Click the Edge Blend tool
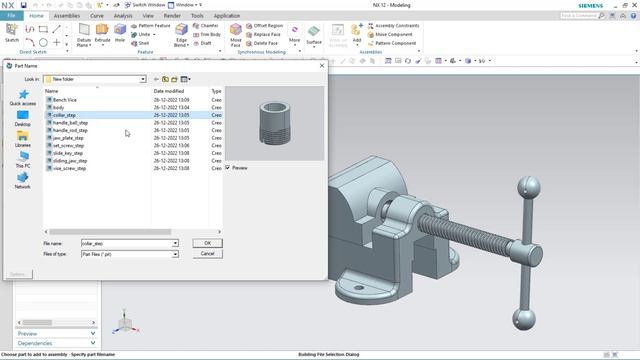640x360 pixels. 181,35
